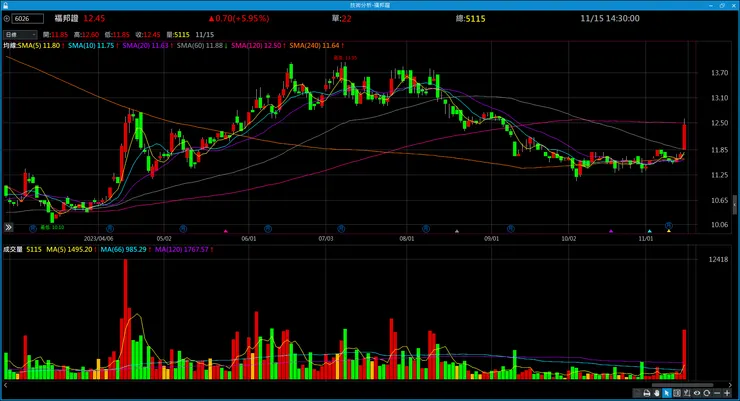Click the tall red candlestick on 11/15

(684, 137)
